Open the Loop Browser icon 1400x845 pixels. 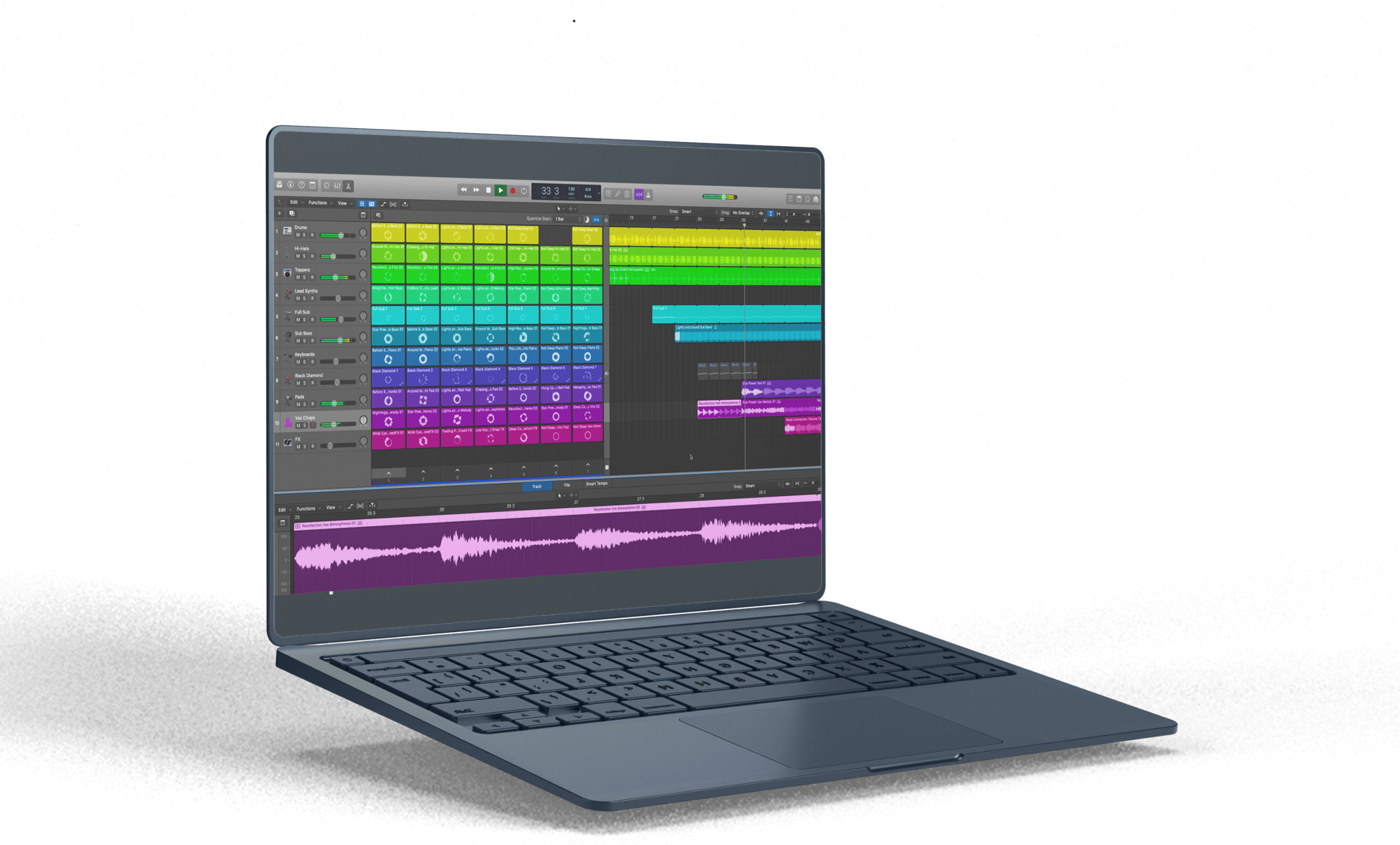(808, 199)
